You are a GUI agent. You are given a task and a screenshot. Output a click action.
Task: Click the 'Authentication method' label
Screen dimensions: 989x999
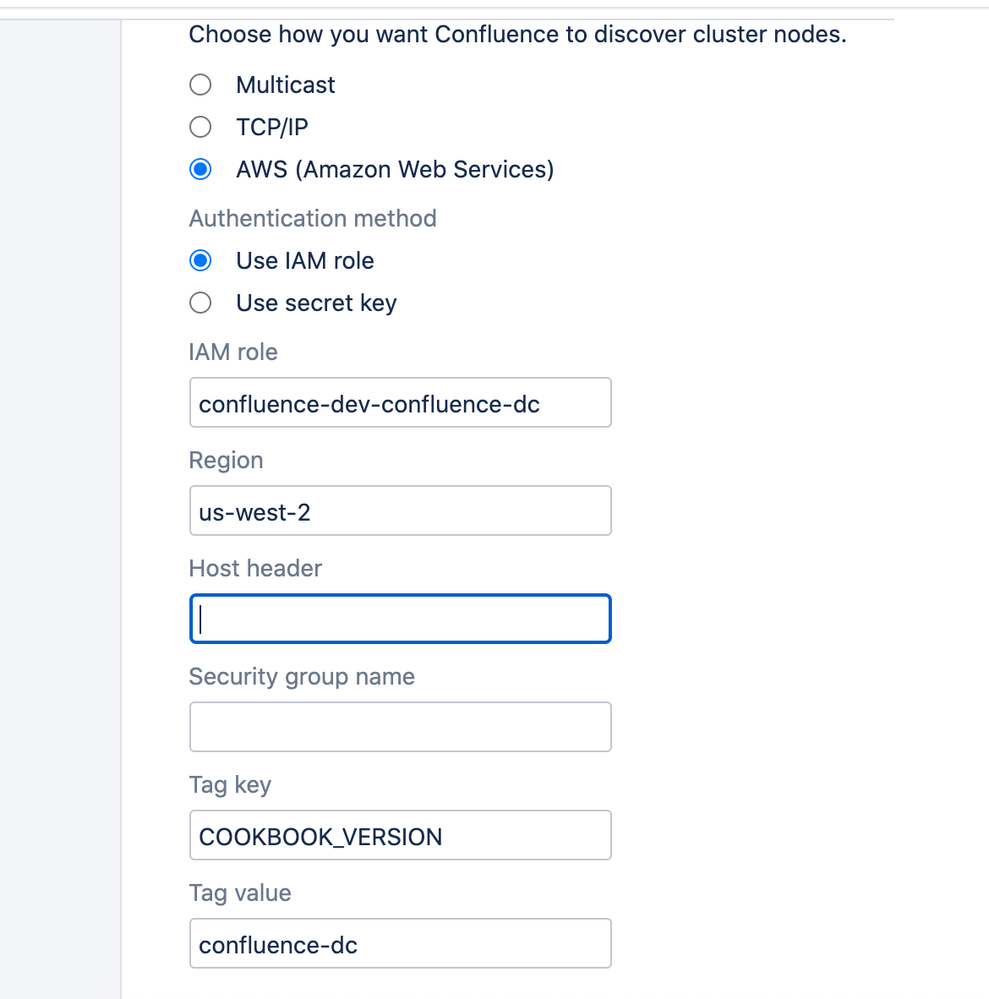point(313,219)
